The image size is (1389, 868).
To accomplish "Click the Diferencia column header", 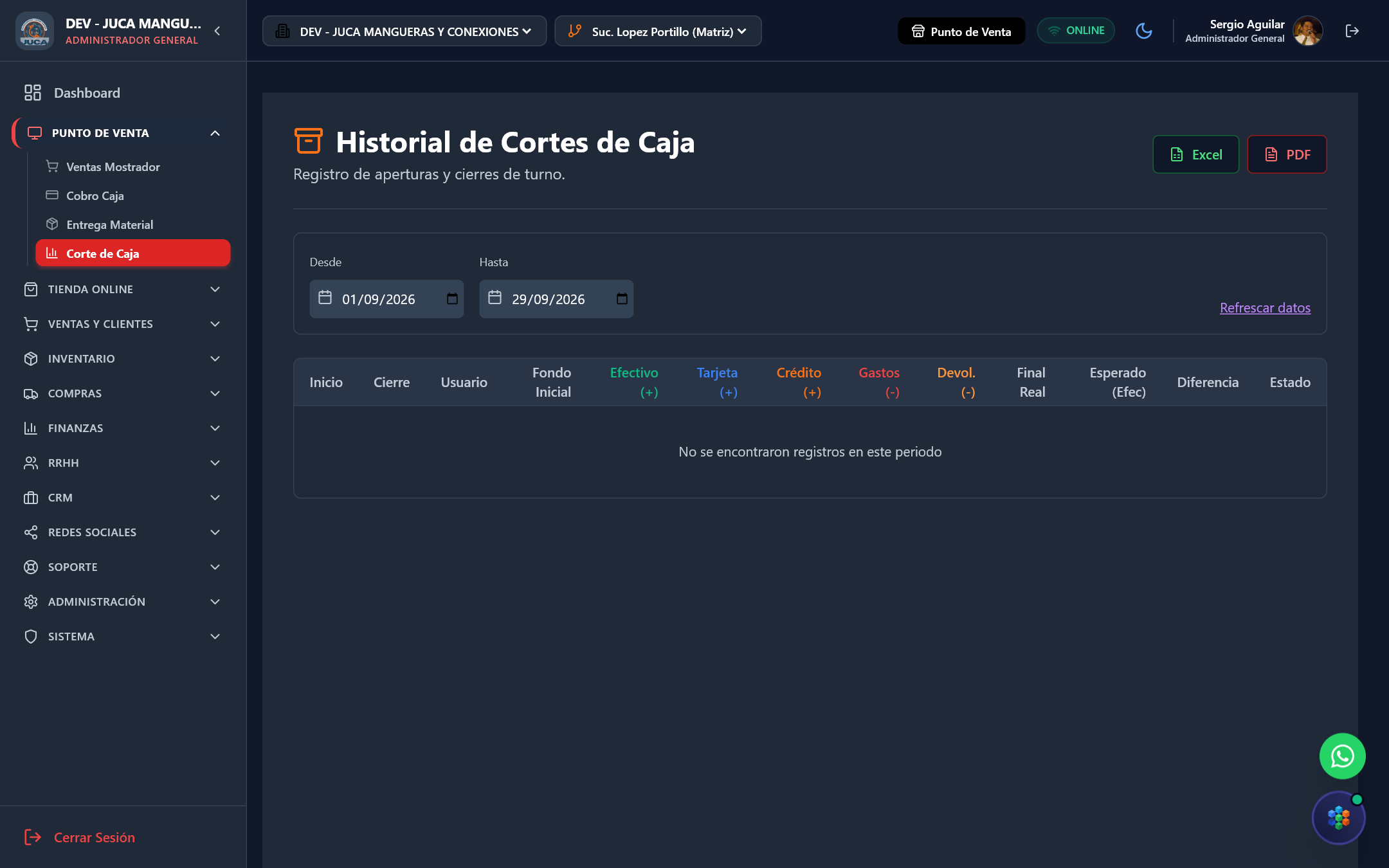I will tap(1208, 383).
